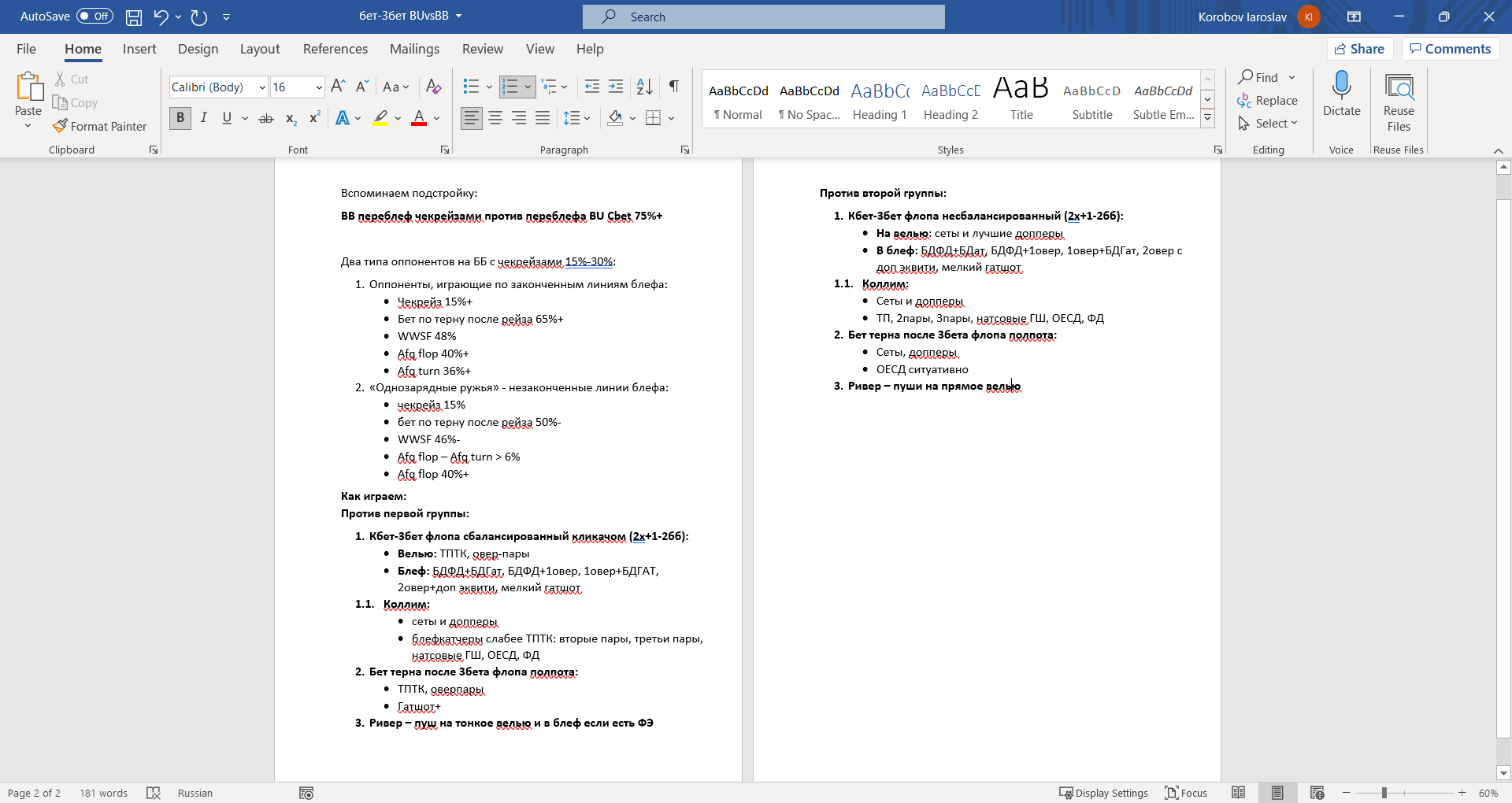This screenshot has width=1512, height=803.
Task: Toggle show paragraph marks
Action: [674, 87]
